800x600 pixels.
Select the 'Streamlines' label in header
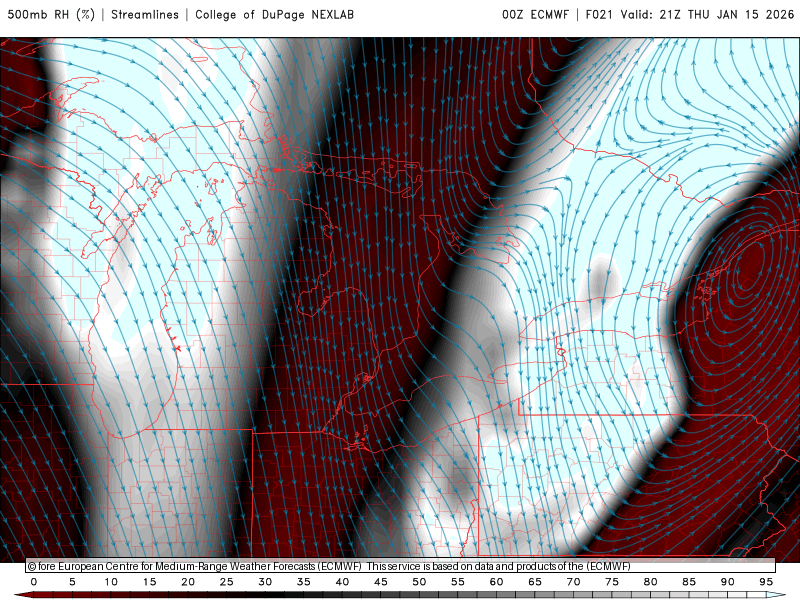pos(145,14)
